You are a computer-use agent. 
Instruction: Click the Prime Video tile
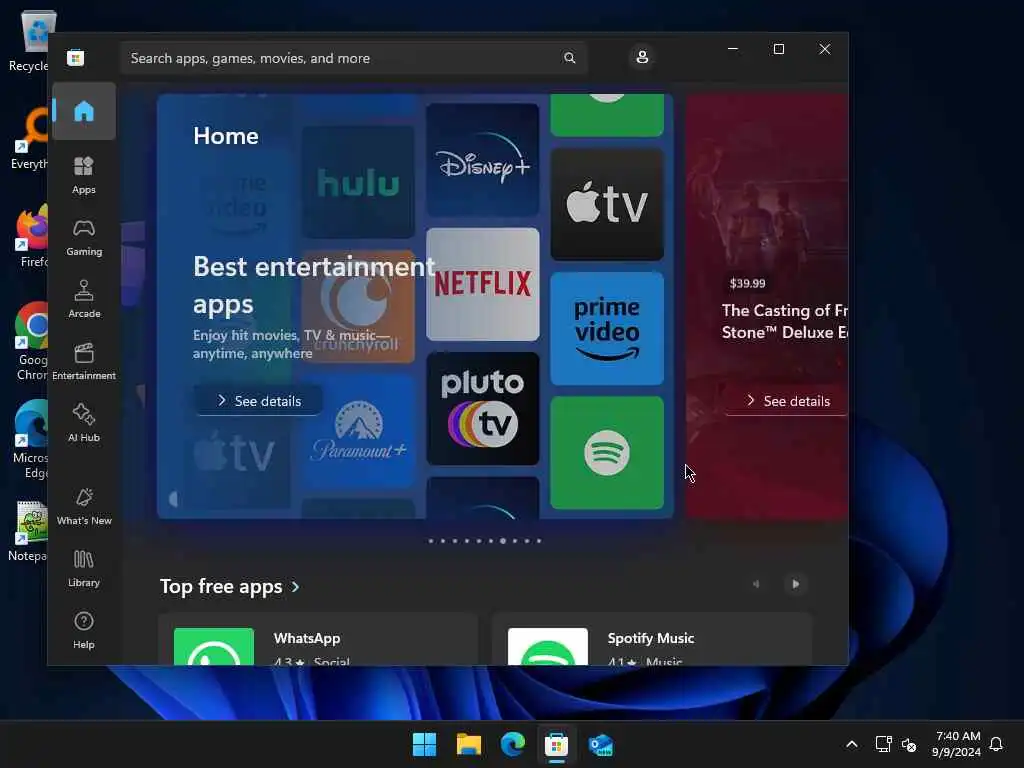pyautogui.click(x=607, y=328)
